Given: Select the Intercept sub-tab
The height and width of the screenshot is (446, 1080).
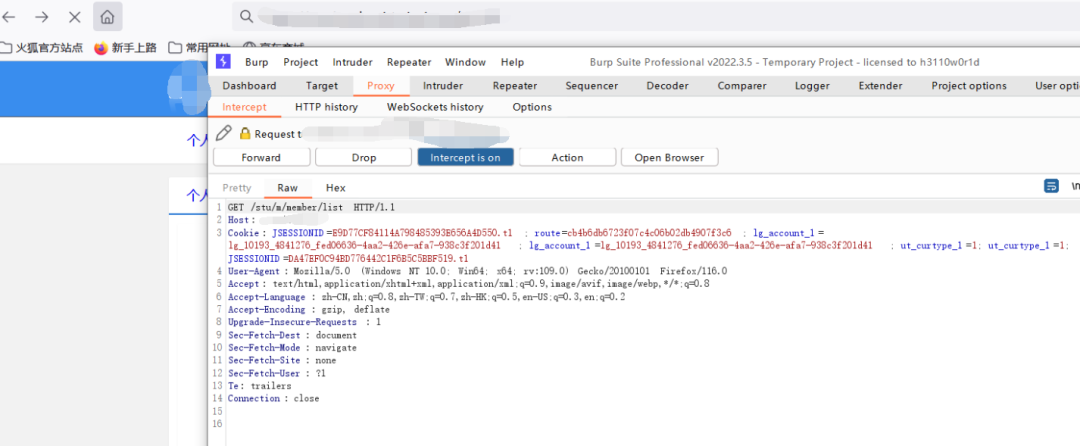Looking at the screenshot, I should [245, 107].
